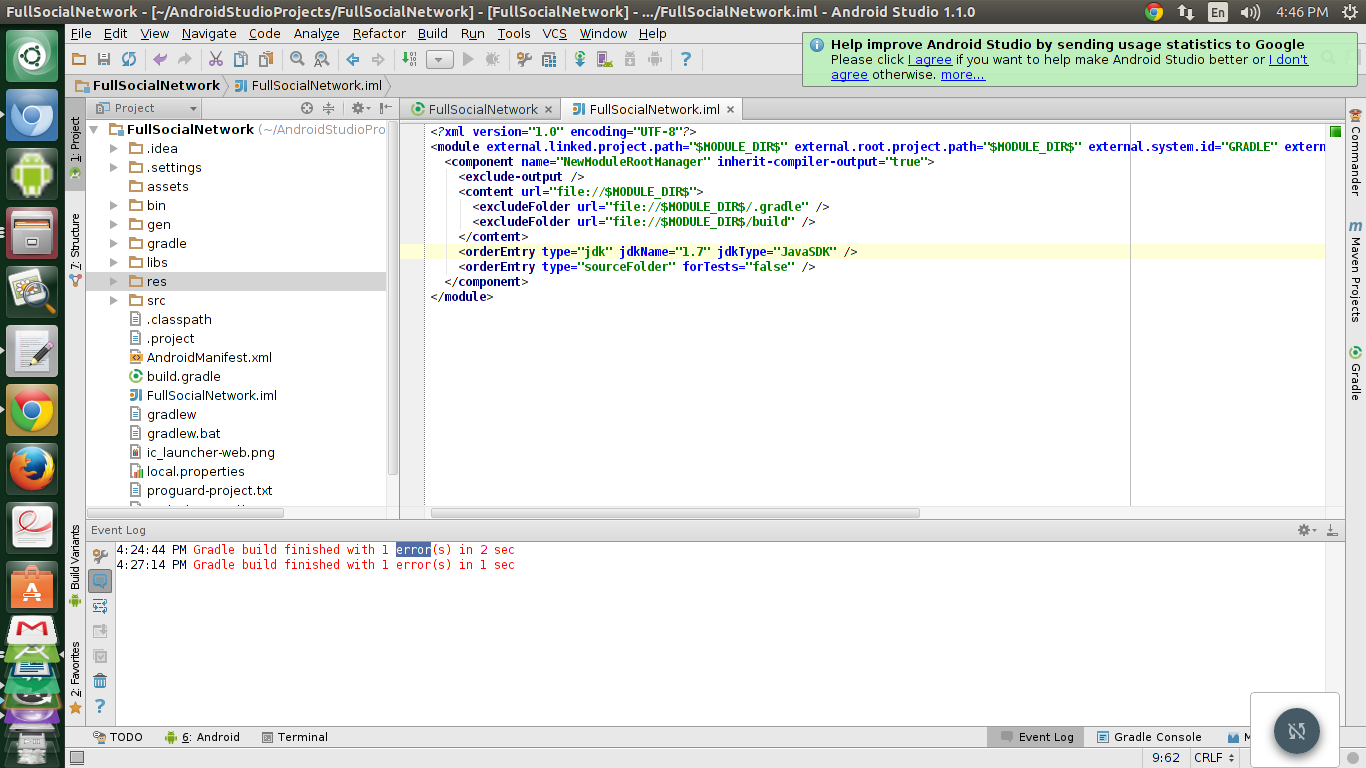Hide the Project panel with the arrow icon
The width and height of the screenshot is (1366, 768).
click(385, 108)
